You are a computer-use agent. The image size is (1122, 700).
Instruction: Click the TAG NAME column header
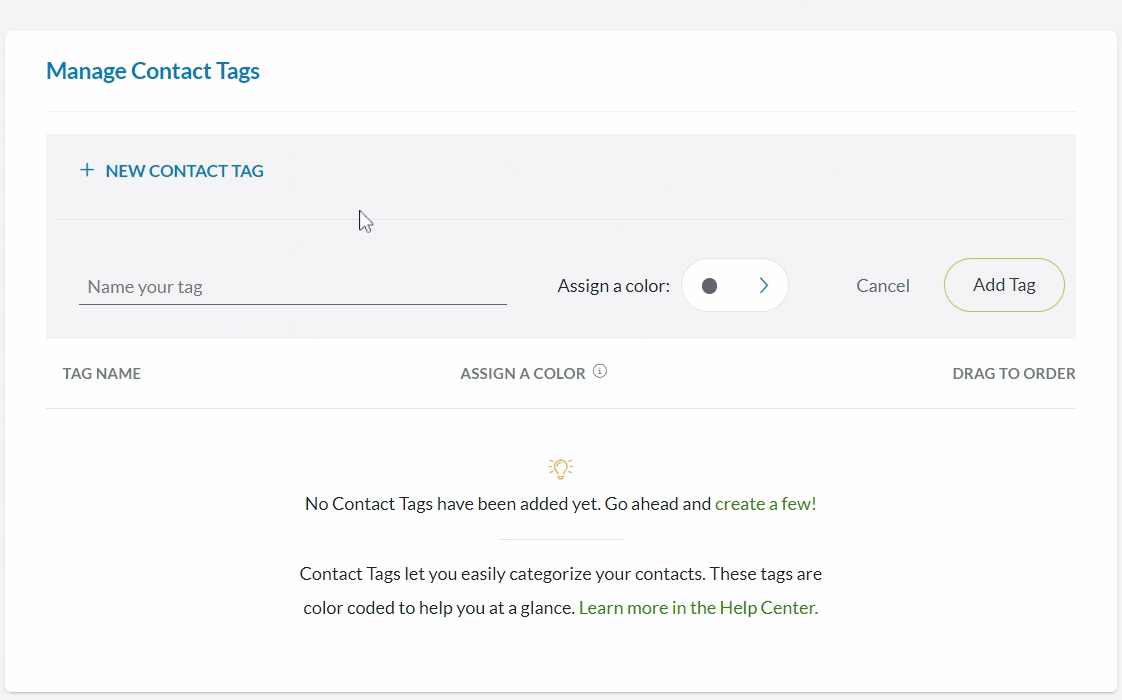[101, 373]
